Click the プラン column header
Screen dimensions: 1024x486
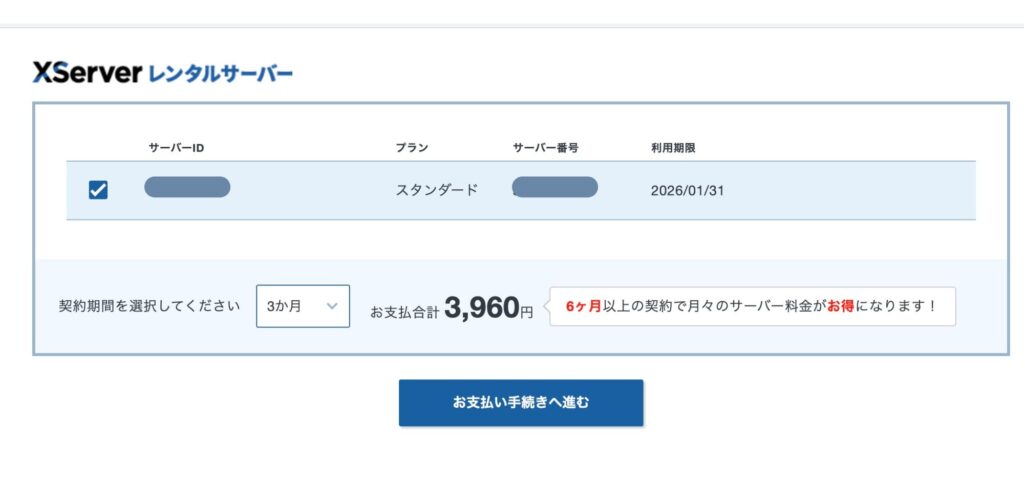point(411,148)
